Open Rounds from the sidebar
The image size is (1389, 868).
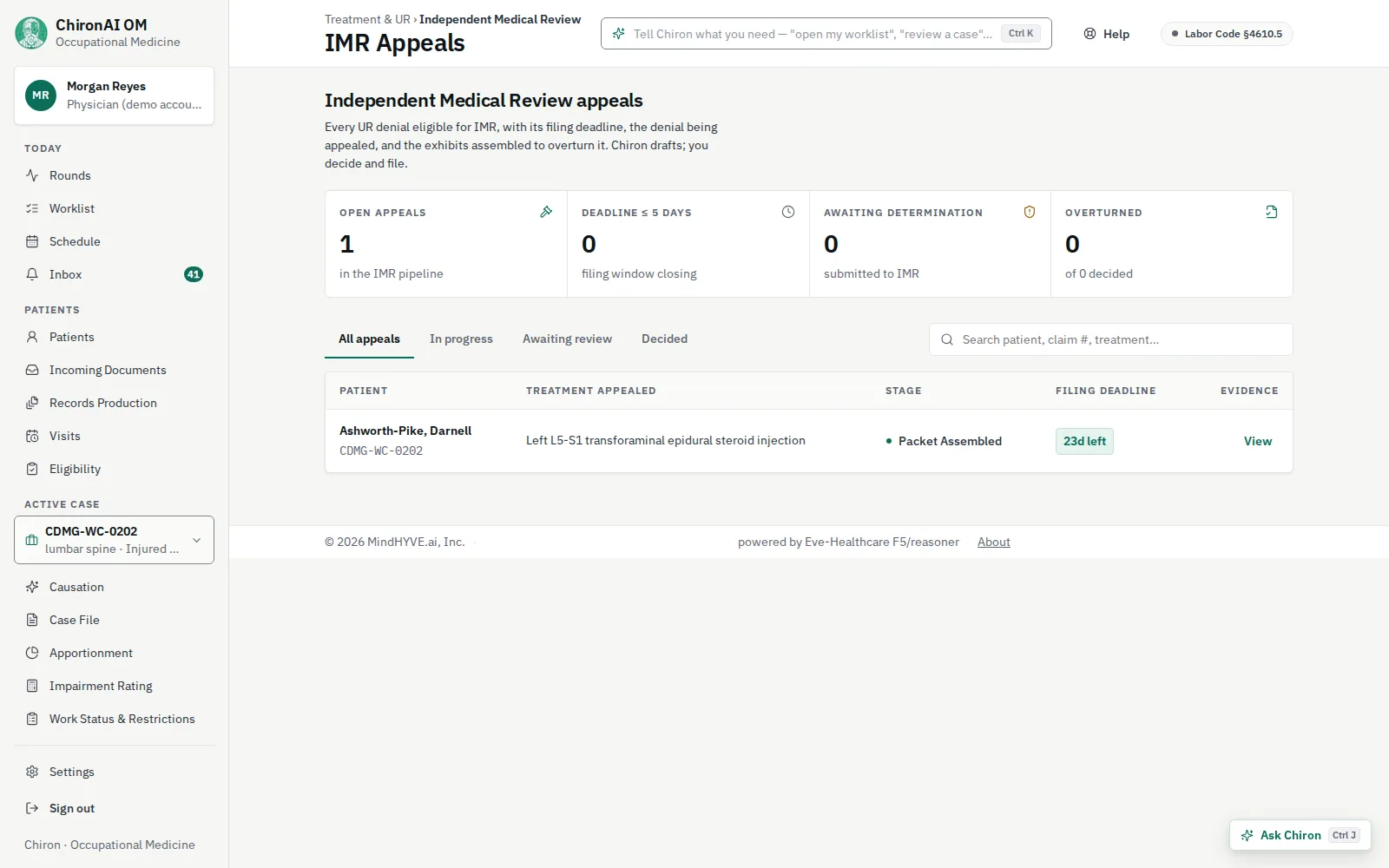[114, 175]
